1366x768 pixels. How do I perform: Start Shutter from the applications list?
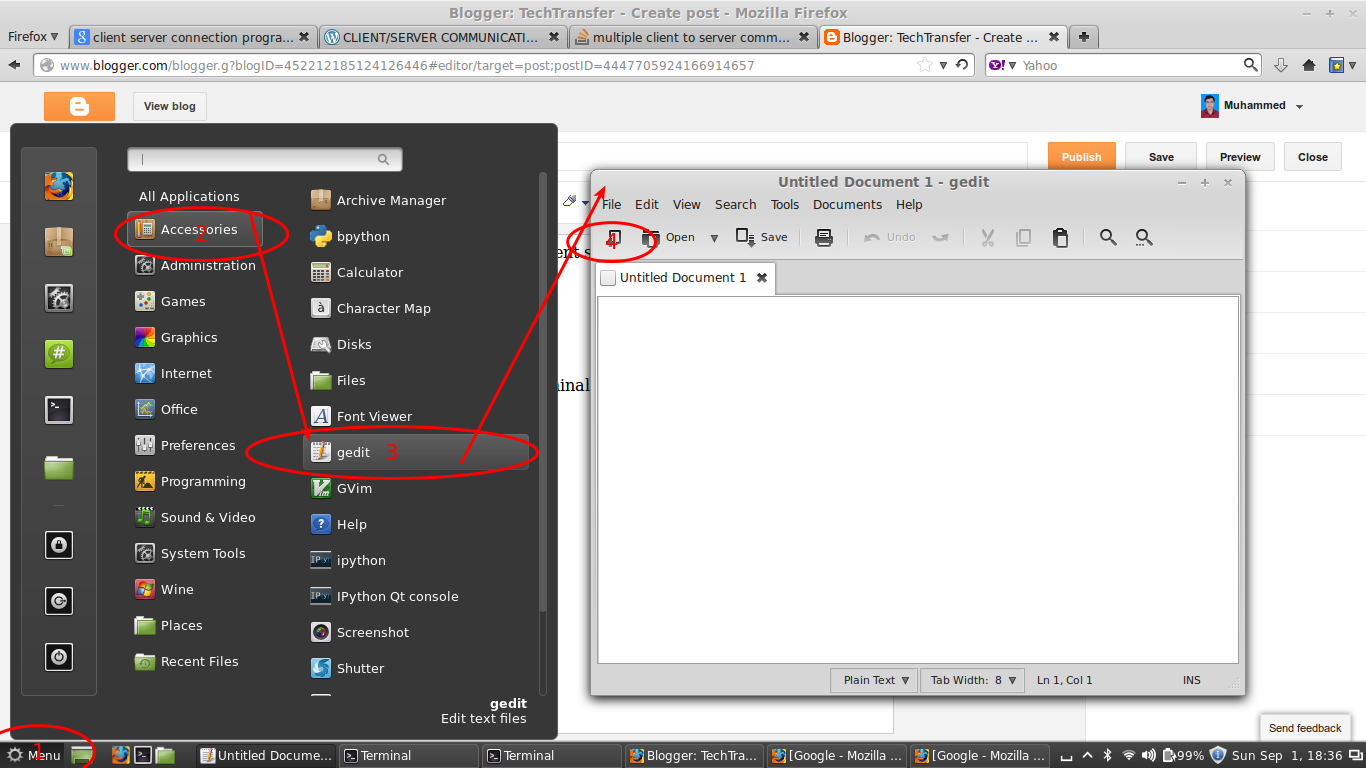pos(358,668)
